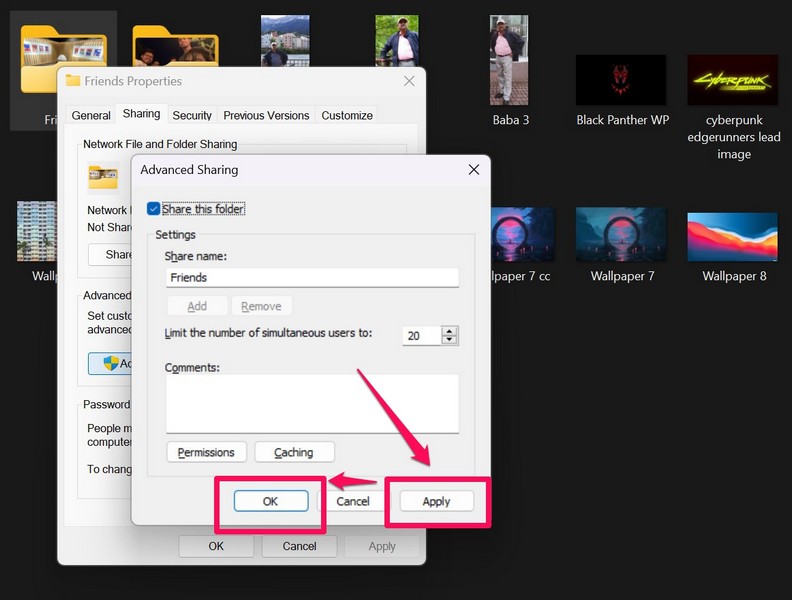Image resolution: width=792 pixels, height=600 pixels.
Task: Open the Customize tab
Action: 346,116
